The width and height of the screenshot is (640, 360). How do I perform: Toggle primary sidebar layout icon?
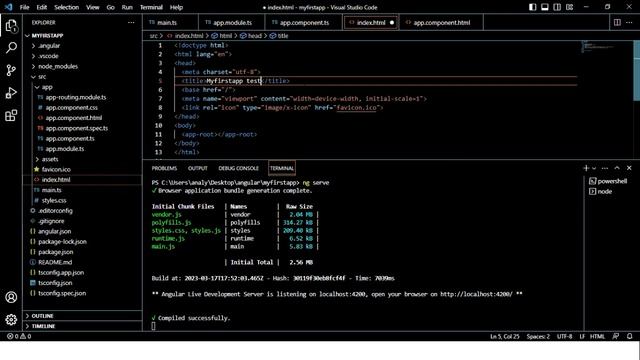click(x=533, y=7)
